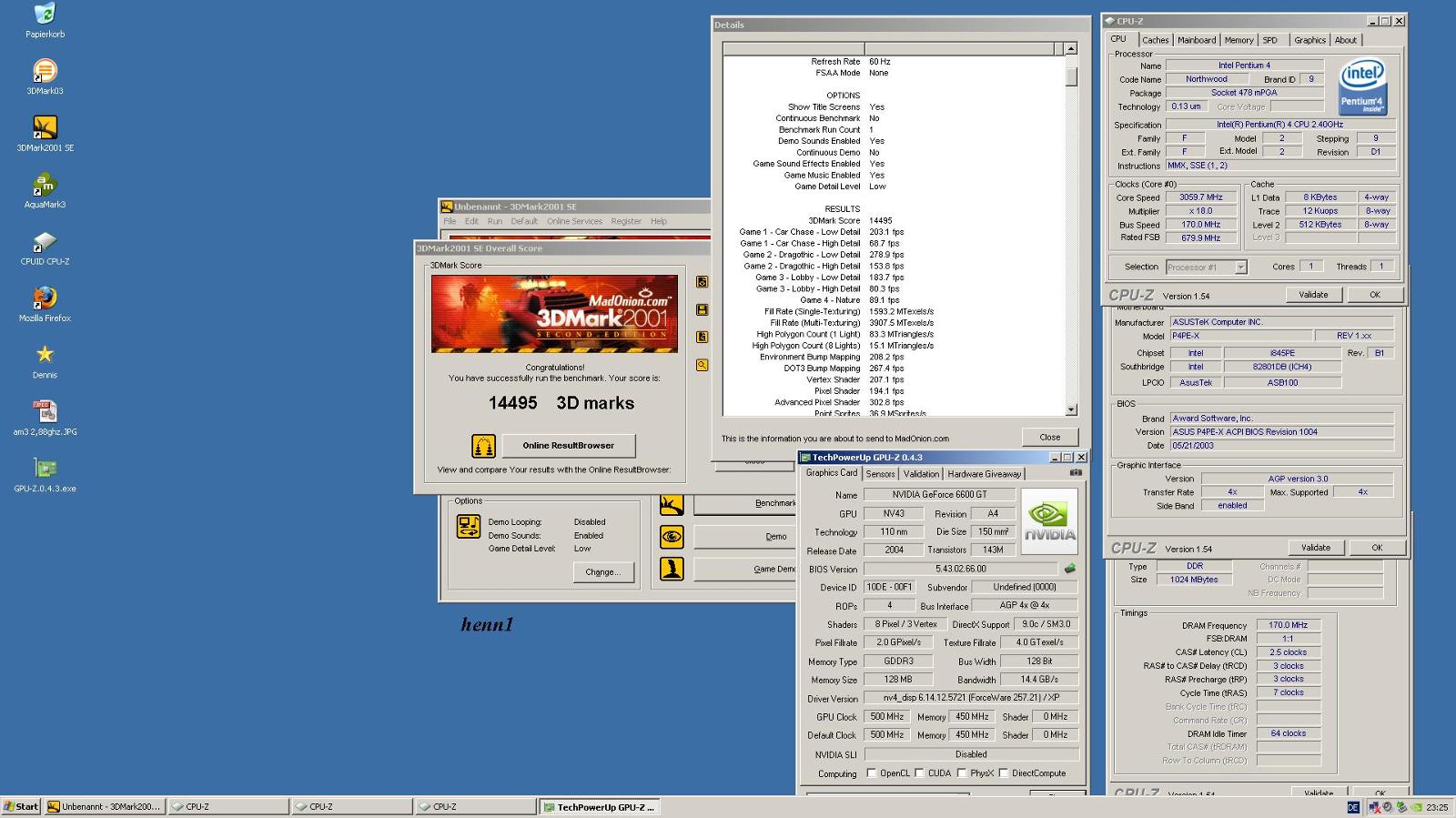Click Close in the Details window

point(1050,437)
